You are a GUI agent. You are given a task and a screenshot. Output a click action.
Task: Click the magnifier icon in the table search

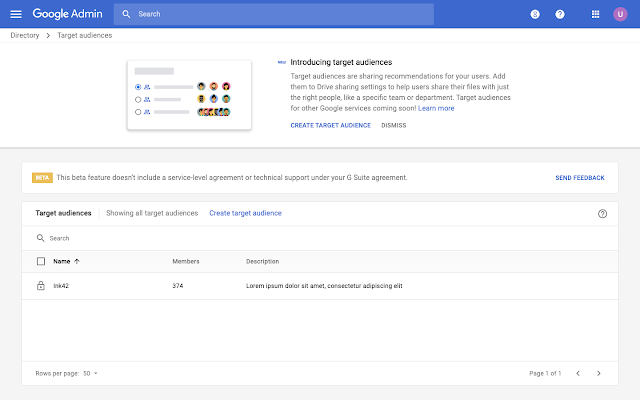[x=40, y=238]
